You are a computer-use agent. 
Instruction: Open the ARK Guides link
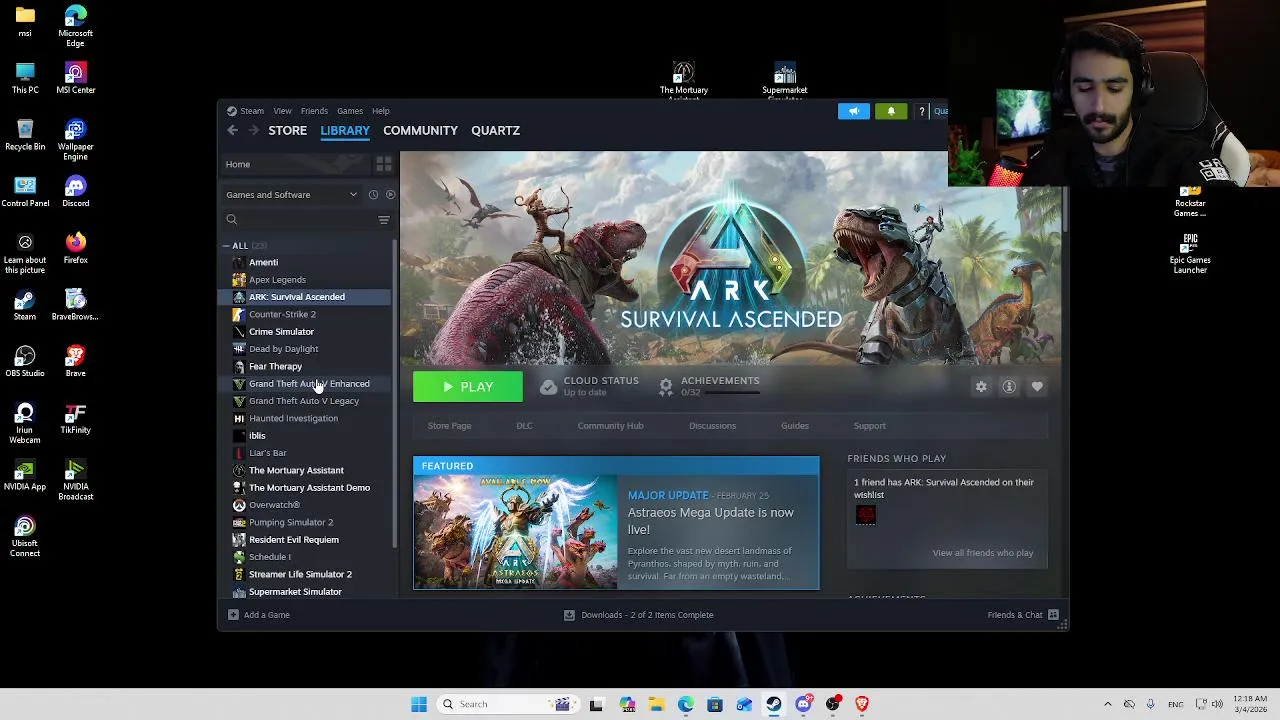[795, 426]
